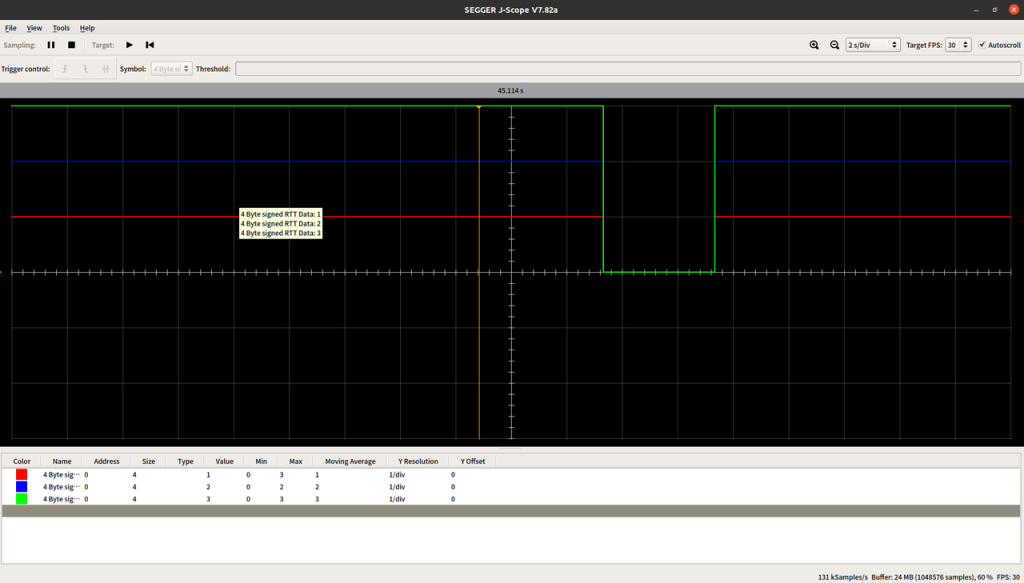Zoom out on the time axis

click(834, 45)
